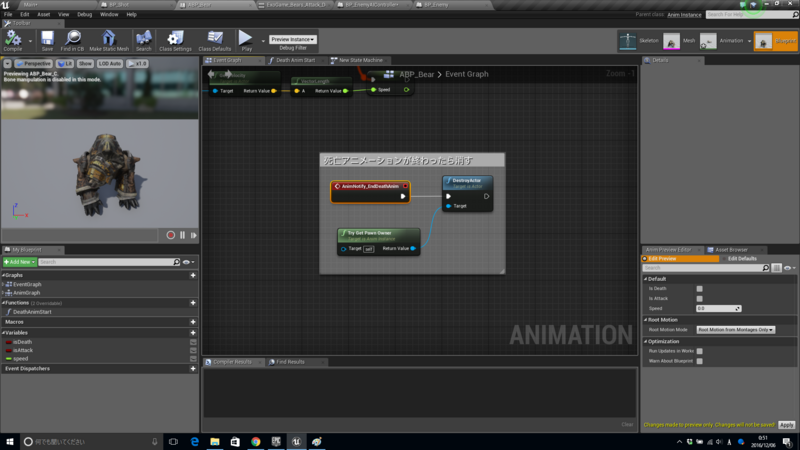Switch to Death Anim Start tab
This screenshot has height=450, width=800.
(295, 60)
